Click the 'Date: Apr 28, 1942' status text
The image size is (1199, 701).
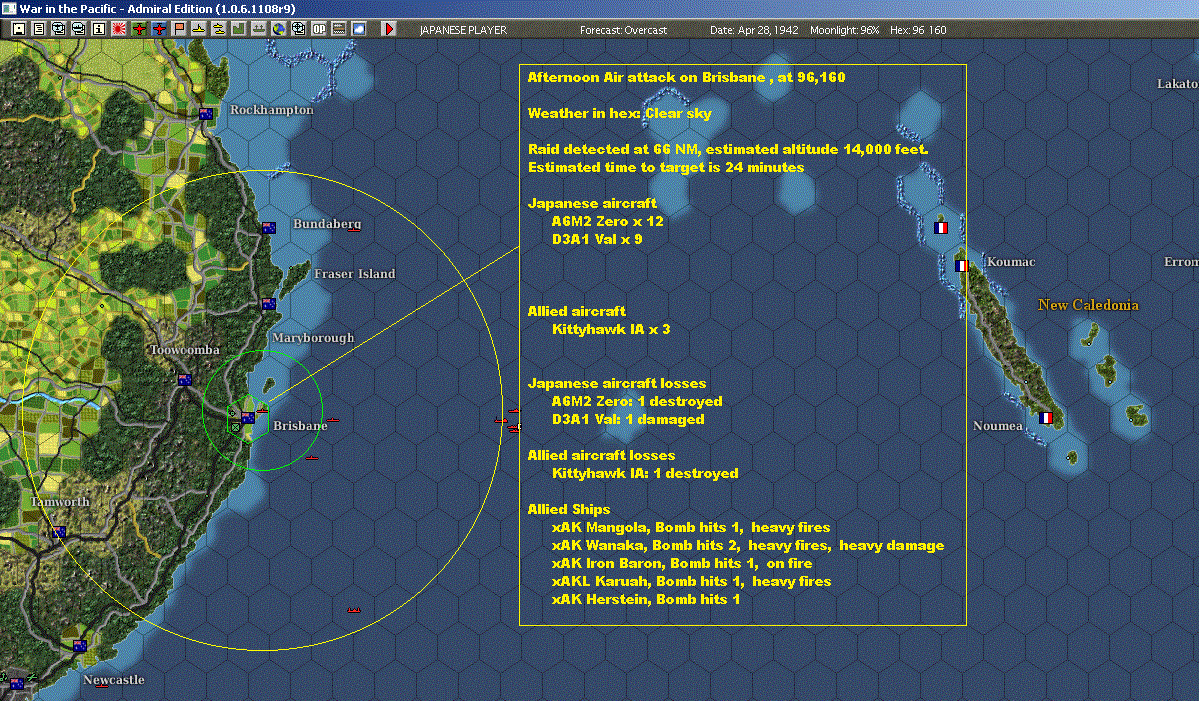click(x=754, y=30)
